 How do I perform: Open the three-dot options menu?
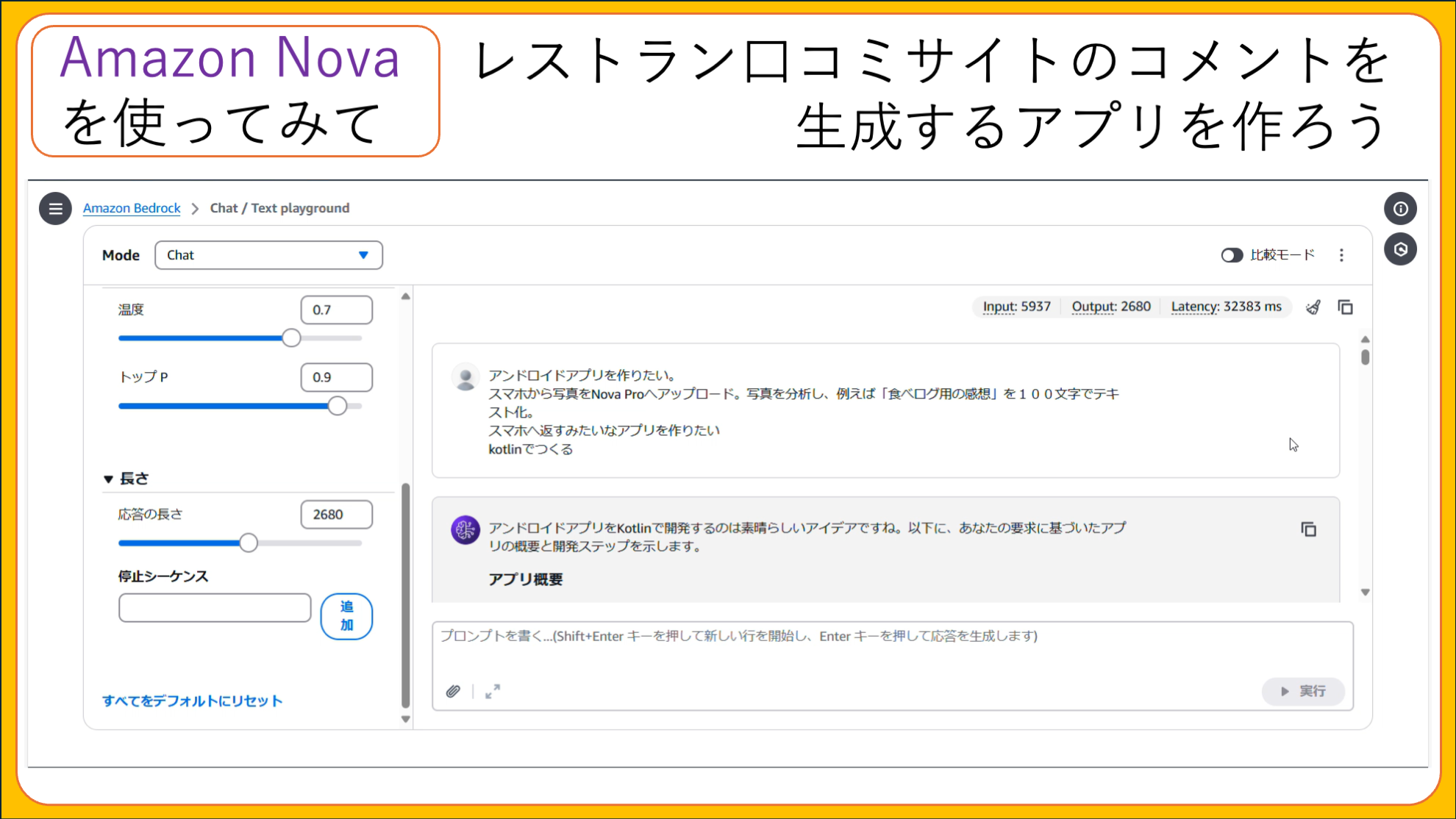tap(1341, 255)
